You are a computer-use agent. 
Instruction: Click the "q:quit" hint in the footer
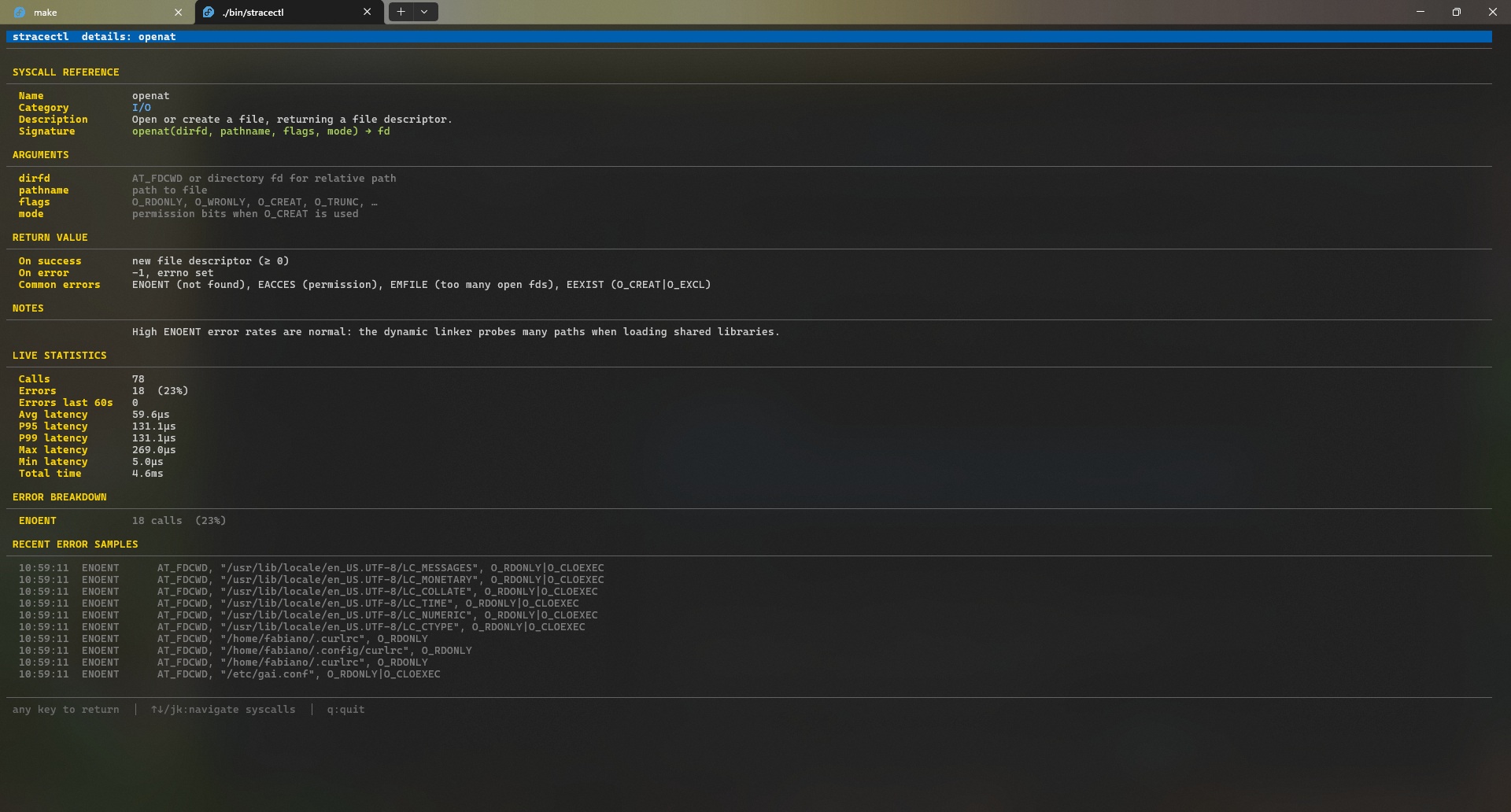coord(345,710)
